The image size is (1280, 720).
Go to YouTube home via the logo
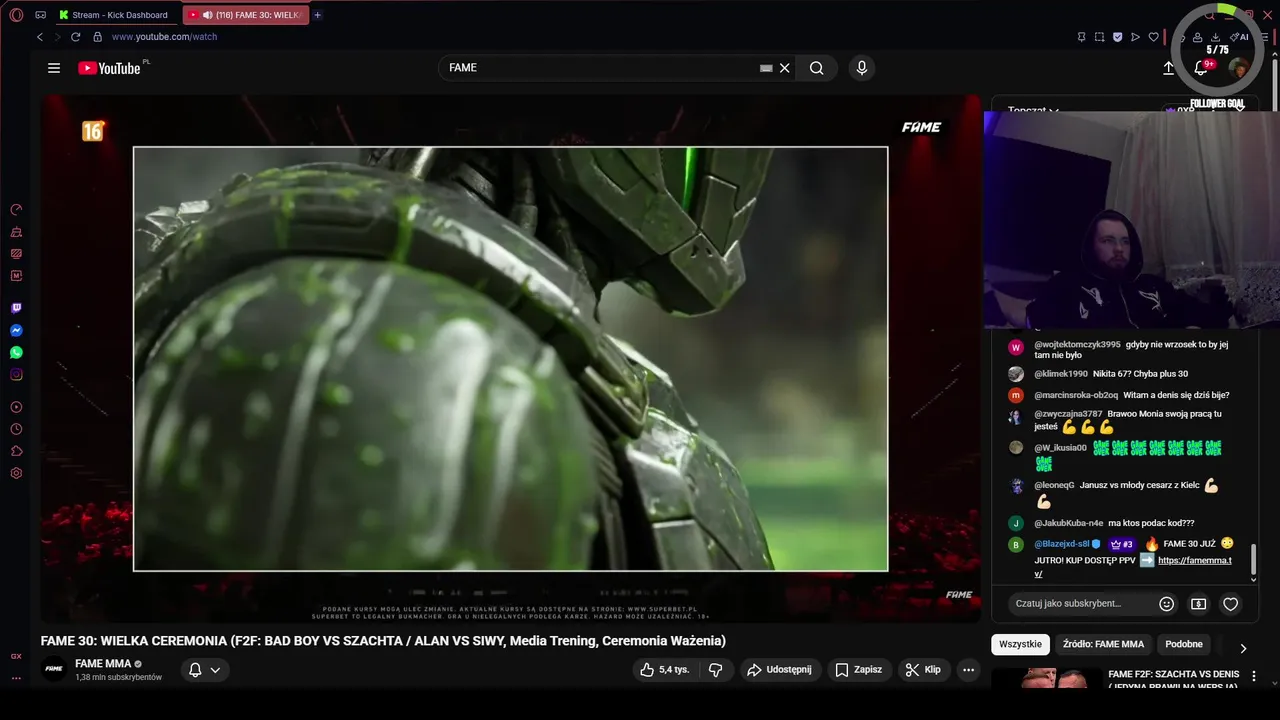coord(109,68)
